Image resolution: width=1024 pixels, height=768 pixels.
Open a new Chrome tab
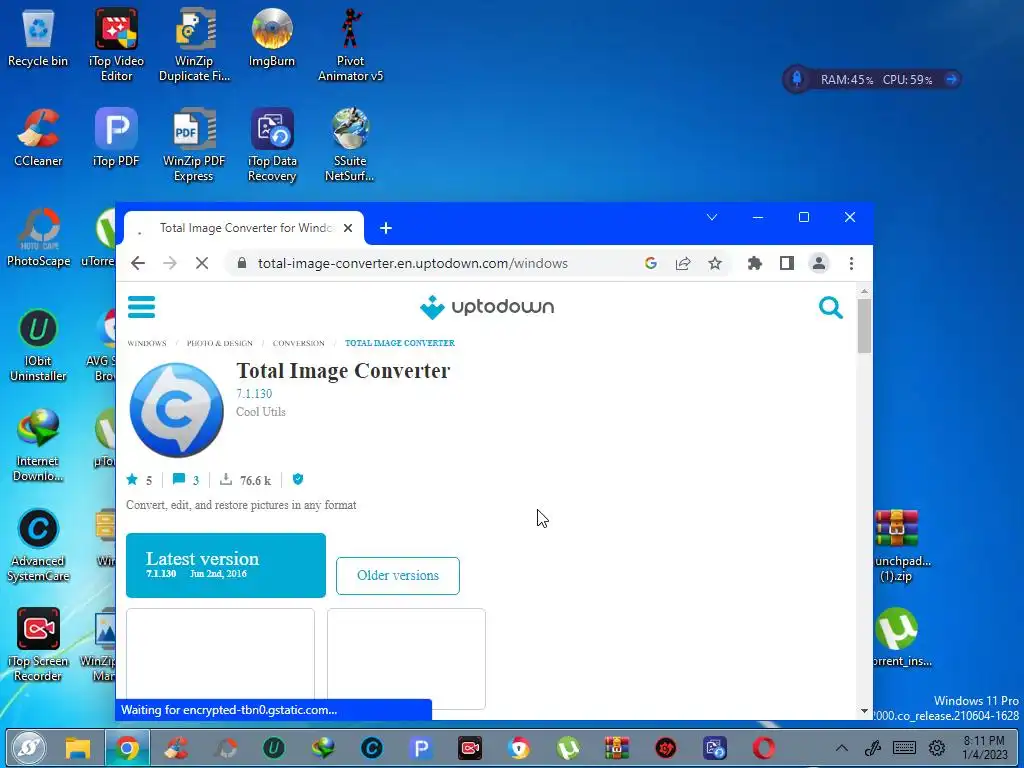pos(386,228)
